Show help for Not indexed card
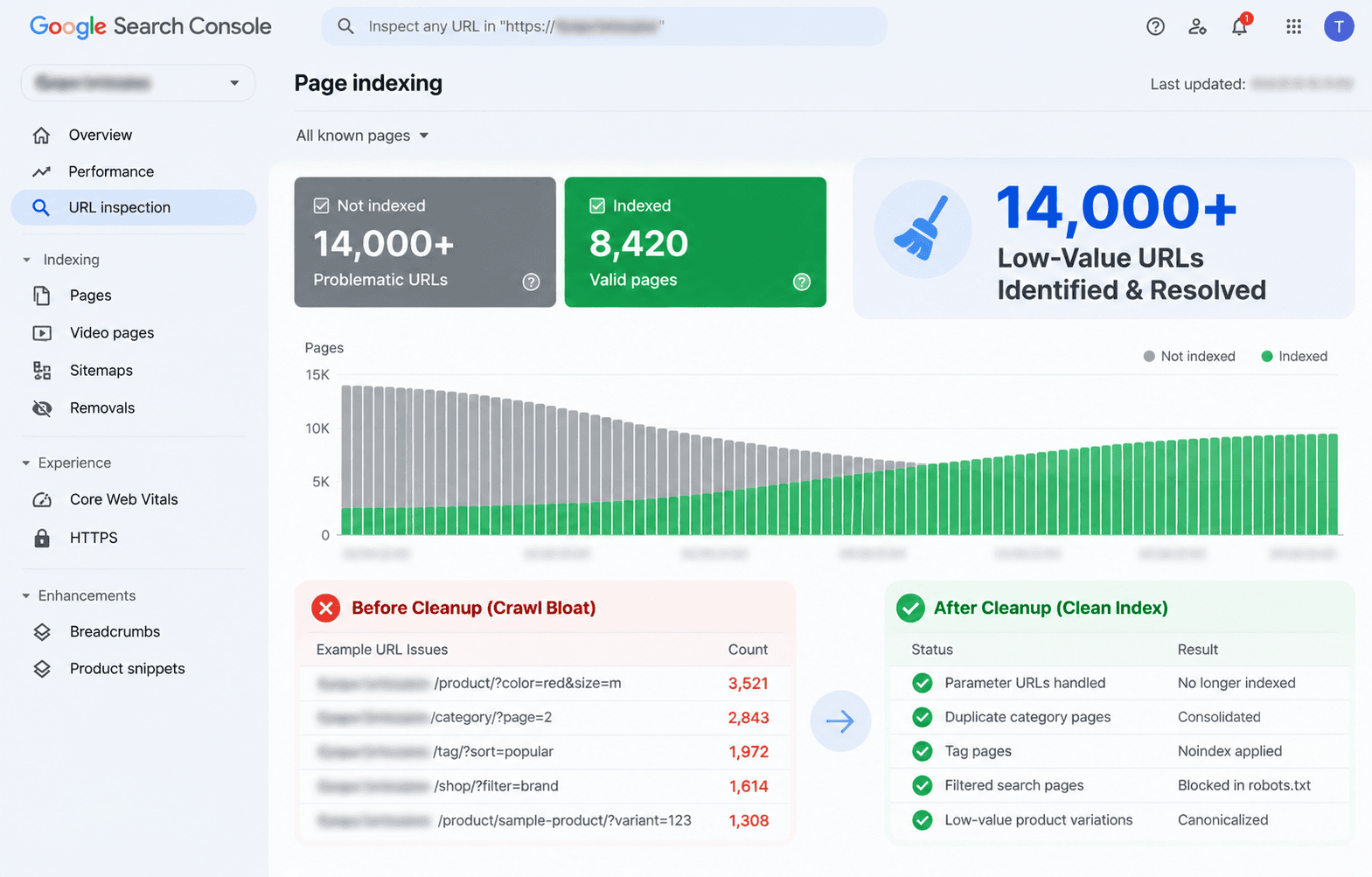Image resolution: width=1372 pixels, height=877 pixels. click(x=531, y=282)
